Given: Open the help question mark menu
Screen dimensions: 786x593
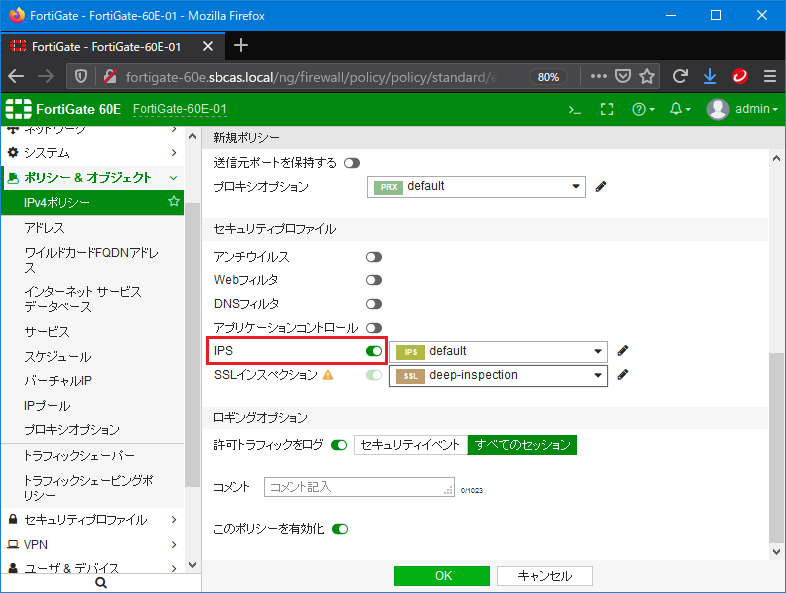Looking at the screenshot, I should [643, 109].
